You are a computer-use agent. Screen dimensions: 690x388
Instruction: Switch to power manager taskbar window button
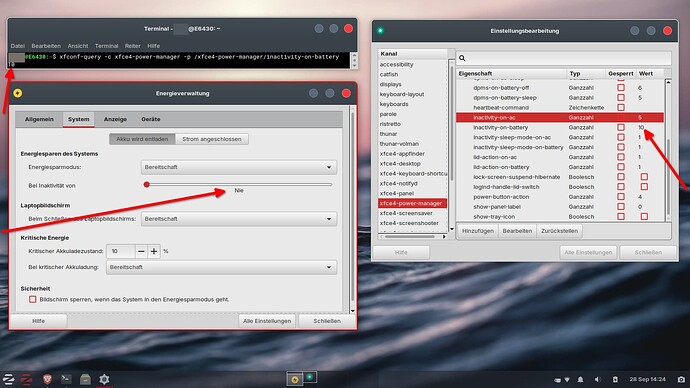pos(294,379)
